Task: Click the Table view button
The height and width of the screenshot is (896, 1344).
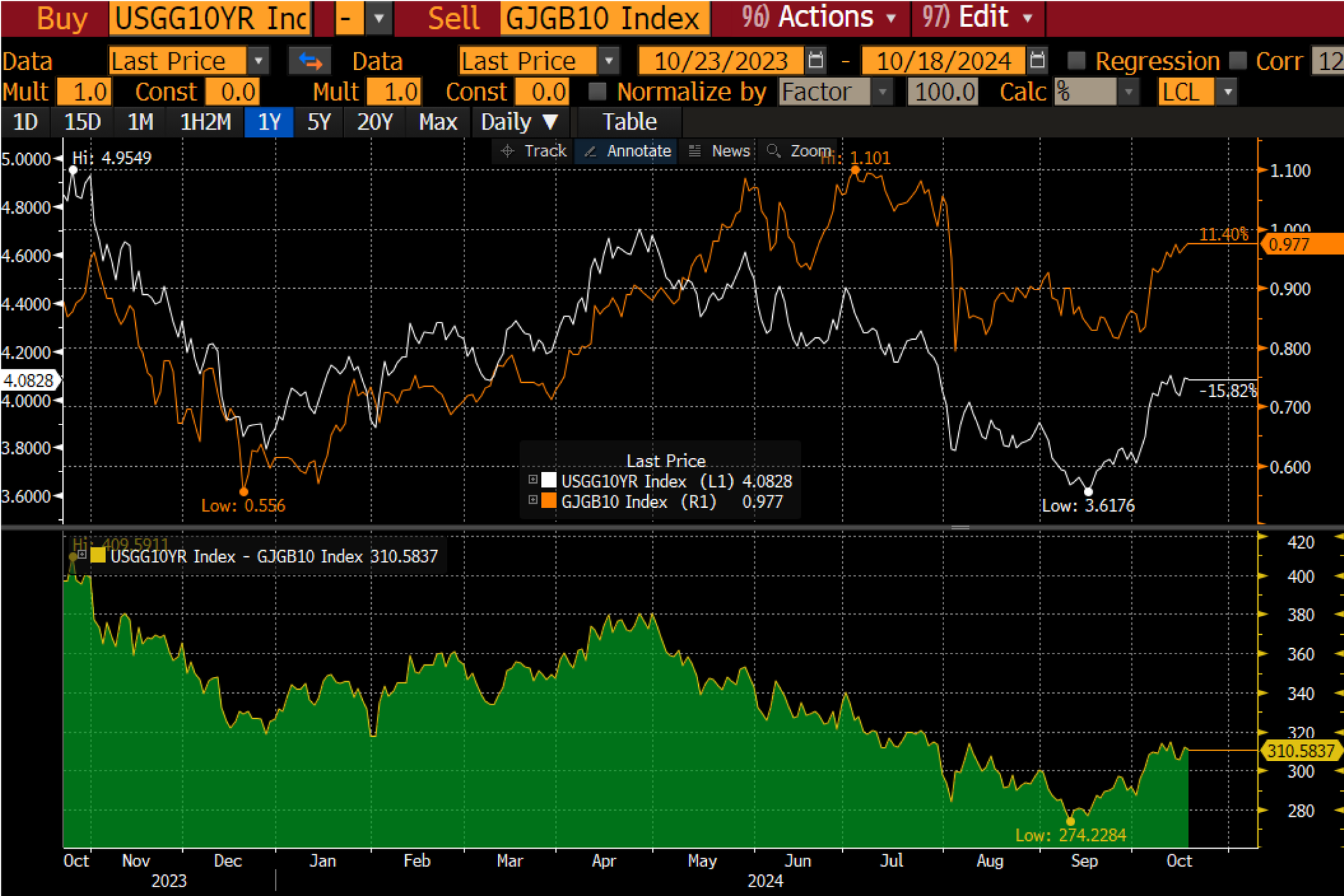Action: 629,122
